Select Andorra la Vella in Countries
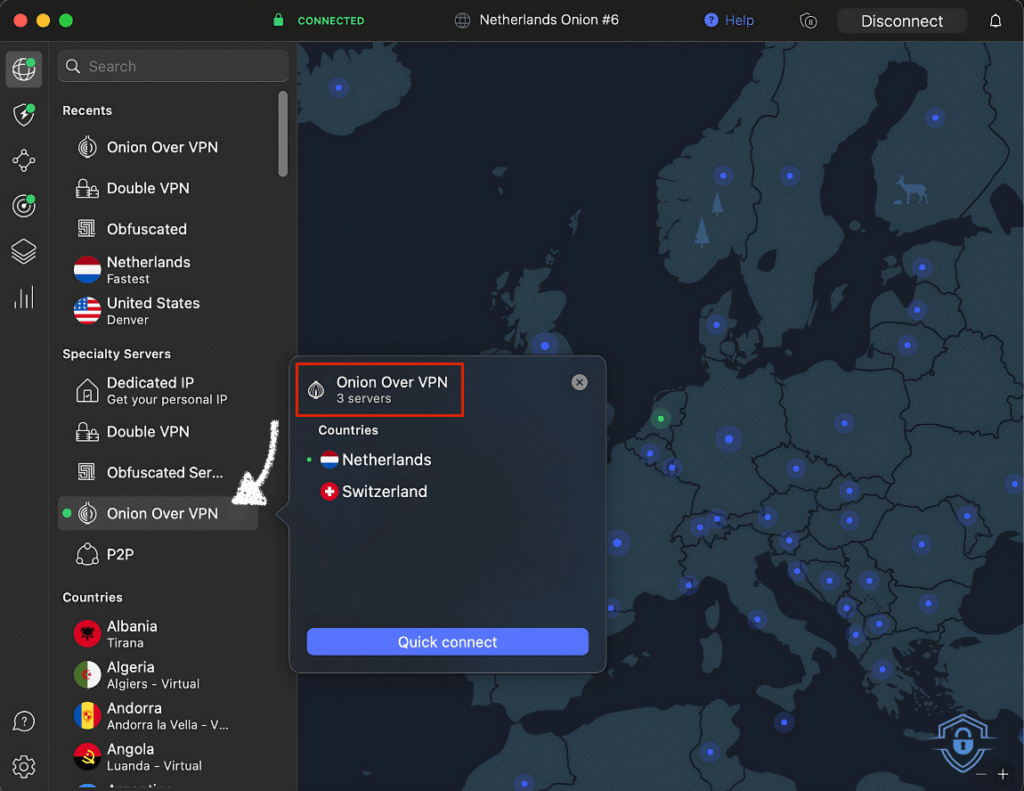The width and height of the screenshot is (1024, 791). coord(158,716)
